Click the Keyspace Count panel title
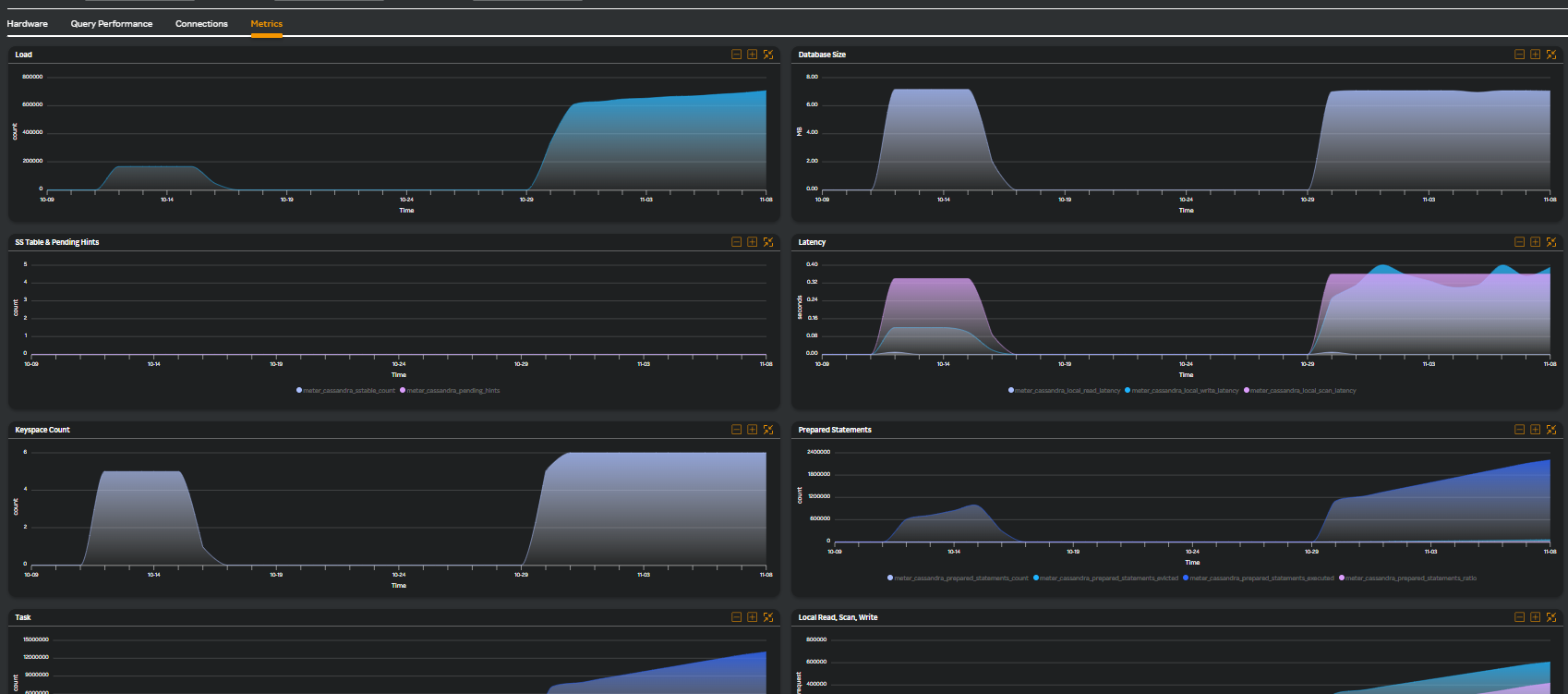The image size is (1568, 694). pos(42,430)
